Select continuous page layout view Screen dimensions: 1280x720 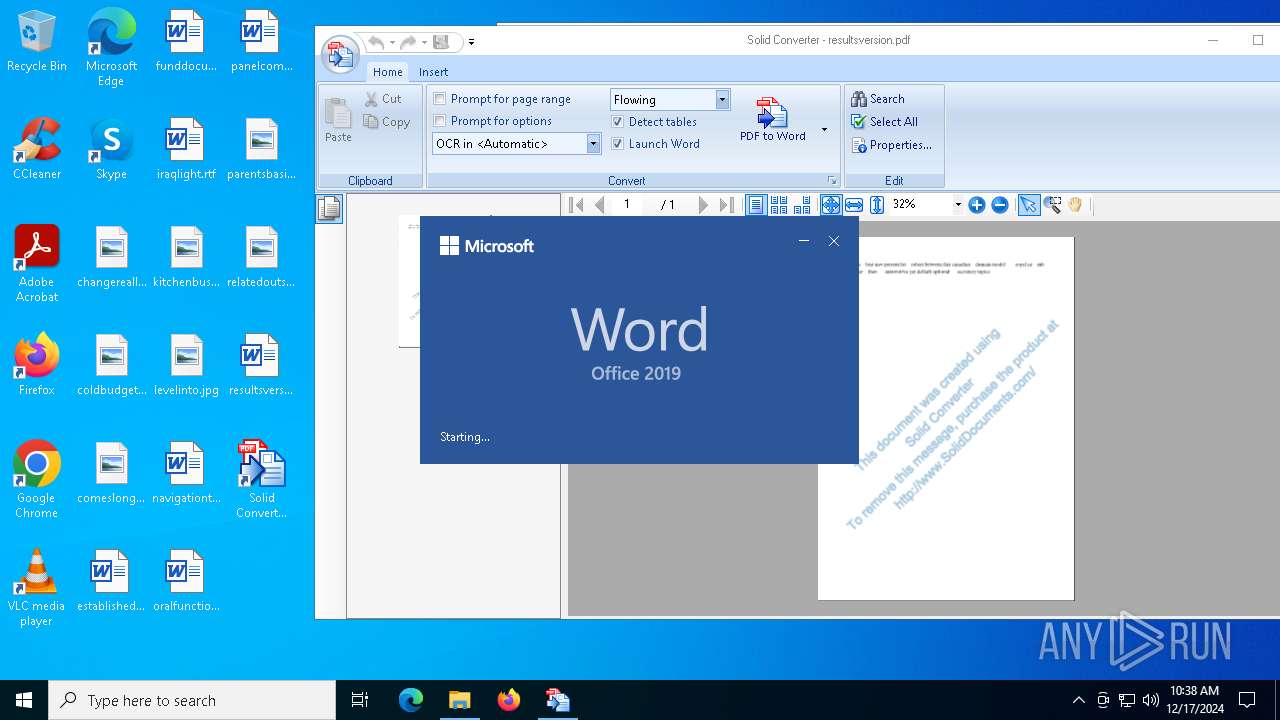[x=779, y=205]
